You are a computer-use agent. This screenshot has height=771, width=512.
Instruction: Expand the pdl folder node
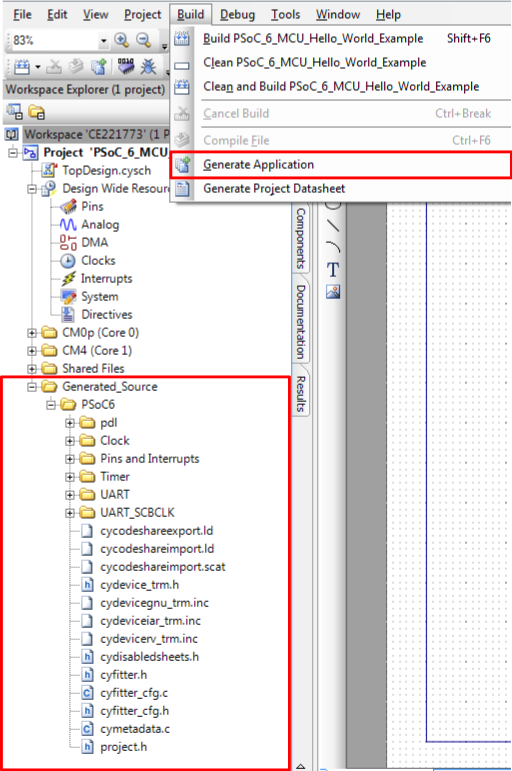point(69,423)
